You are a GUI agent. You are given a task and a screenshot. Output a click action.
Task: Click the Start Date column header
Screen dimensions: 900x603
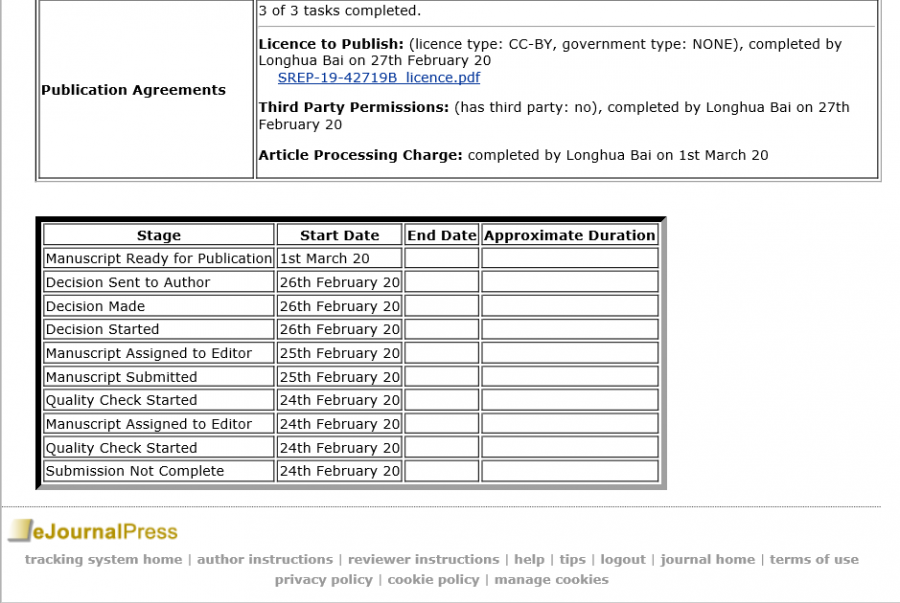pyautogui.click(x=339, y=235)
